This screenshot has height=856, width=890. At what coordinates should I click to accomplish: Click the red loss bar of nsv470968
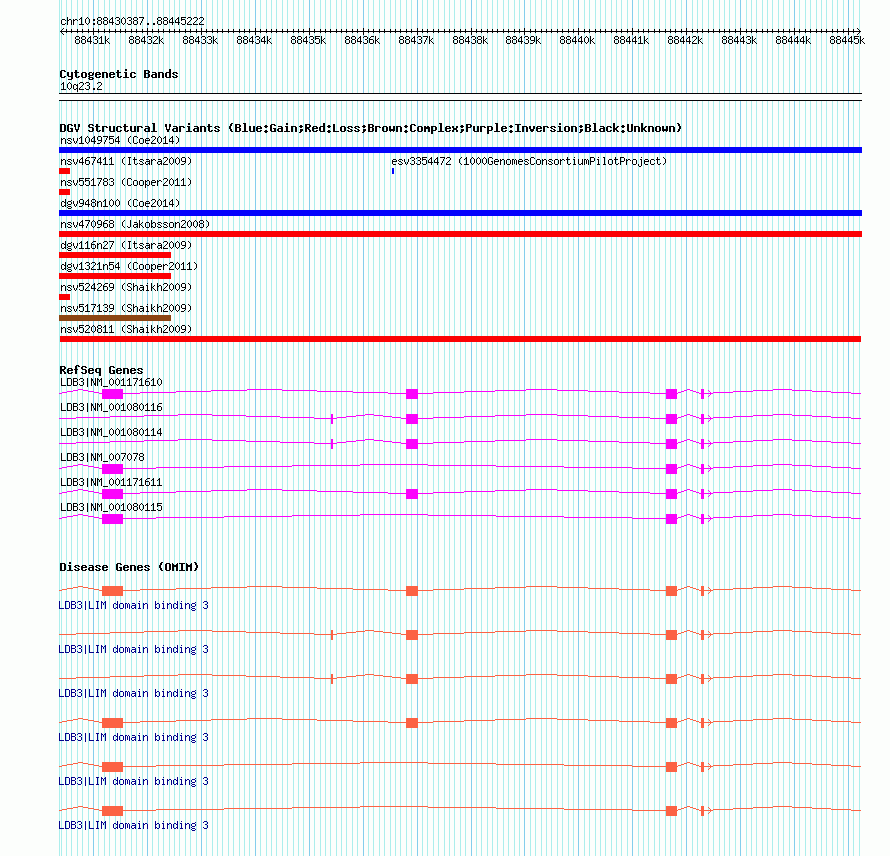(x=460, y=234)
